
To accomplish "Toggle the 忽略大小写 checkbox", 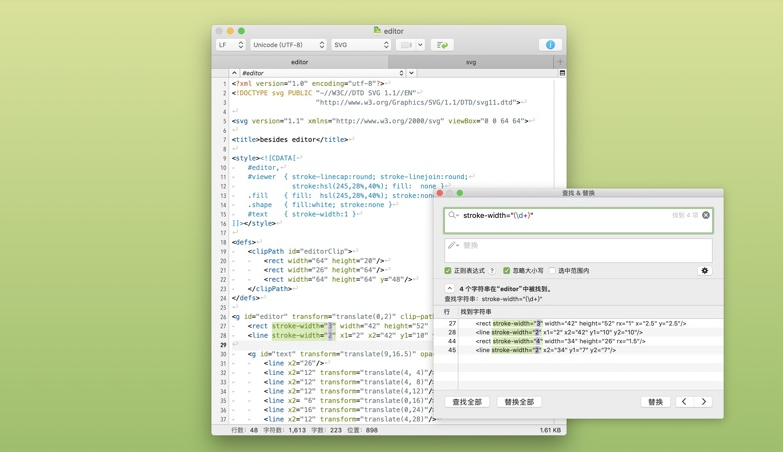I will coord(507,271).
